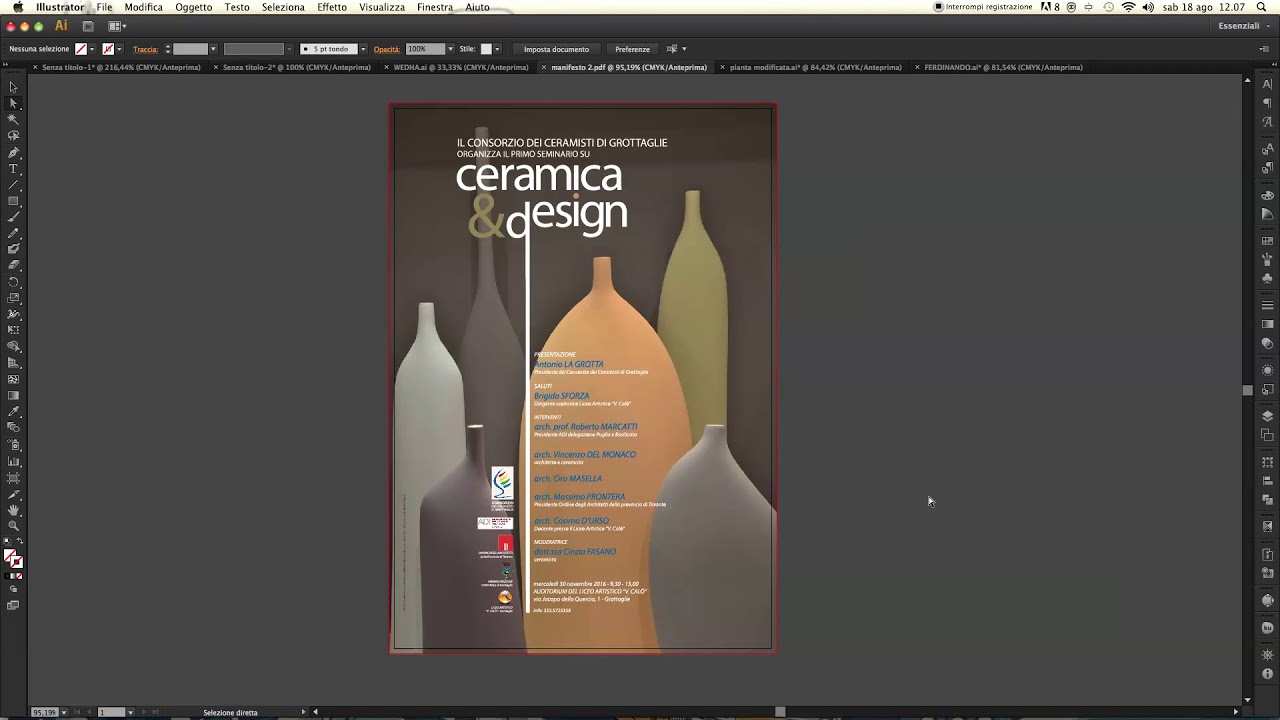
Task: Click the Preferenze button
Action: 632,49
